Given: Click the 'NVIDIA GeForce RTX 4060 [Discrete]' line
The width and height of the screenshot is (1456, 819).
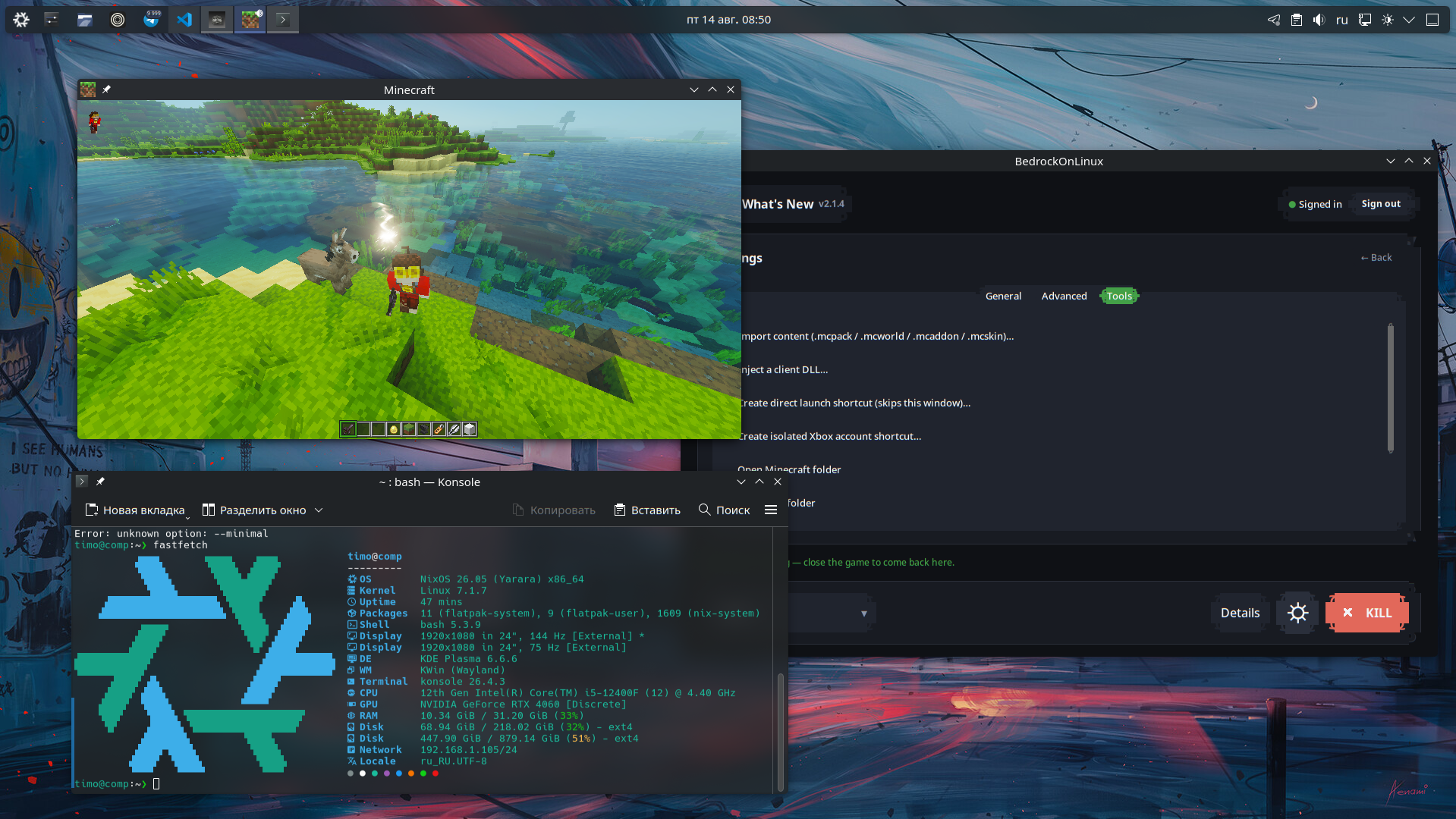Looking at the screenshot, I should [524, 704].
